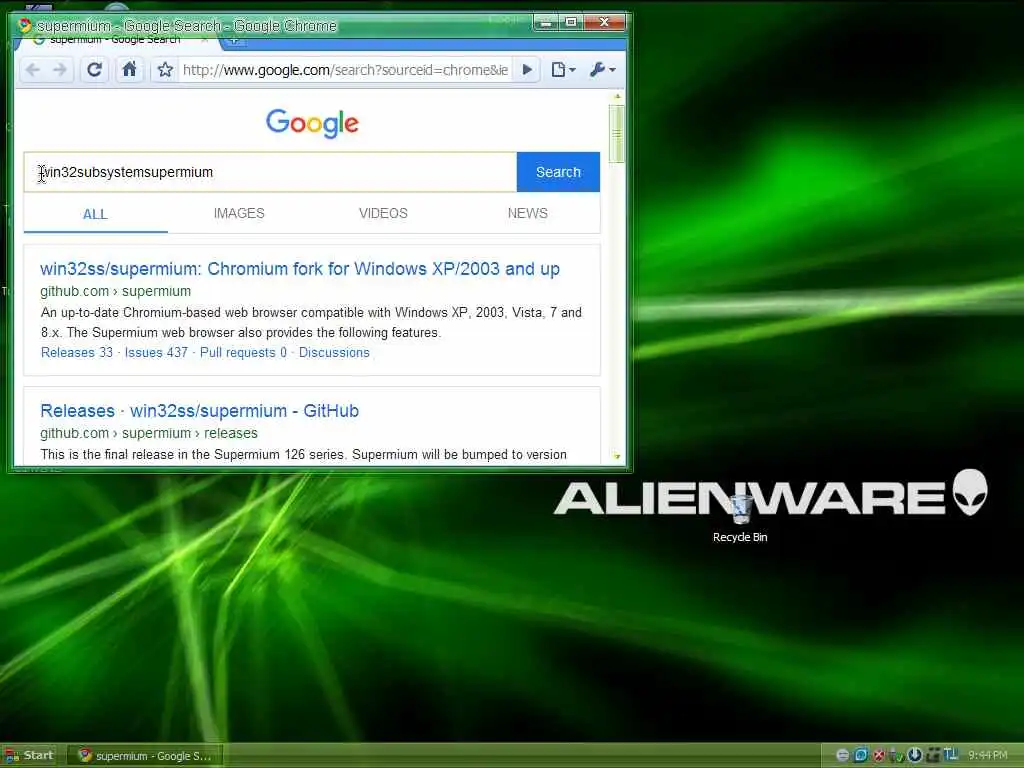Screen dimensions: 1024x768
Task: Close the Chrome window
Action: tap(604, 23)
